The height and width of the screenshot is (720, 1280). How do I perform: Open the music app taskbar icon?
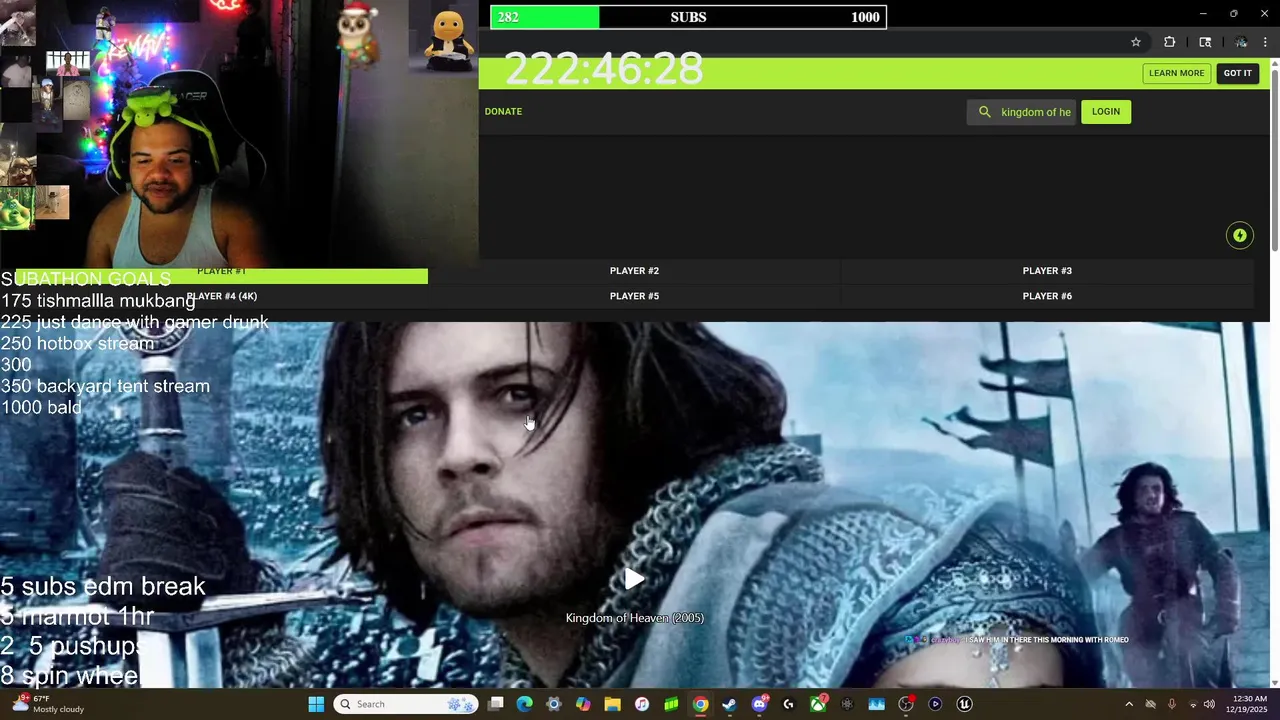click(642, 704)
